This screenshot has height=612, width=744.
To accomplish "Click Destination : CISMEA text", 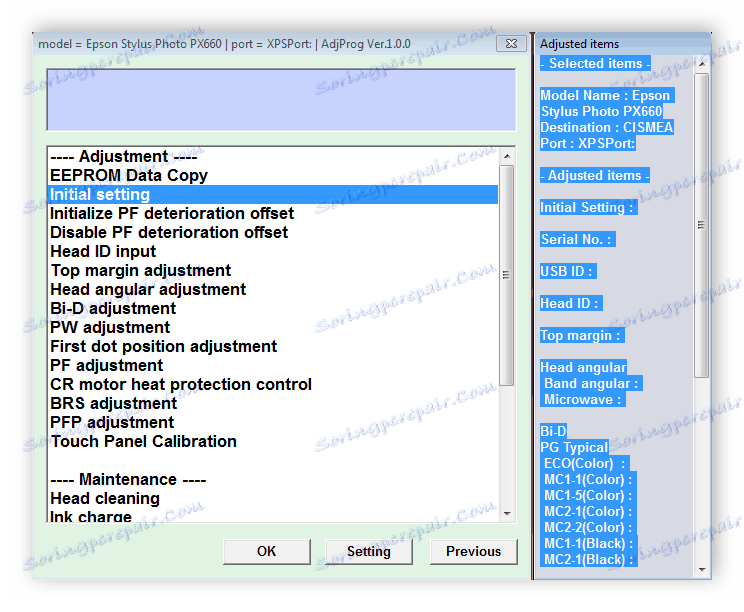I will coord(607,127).
